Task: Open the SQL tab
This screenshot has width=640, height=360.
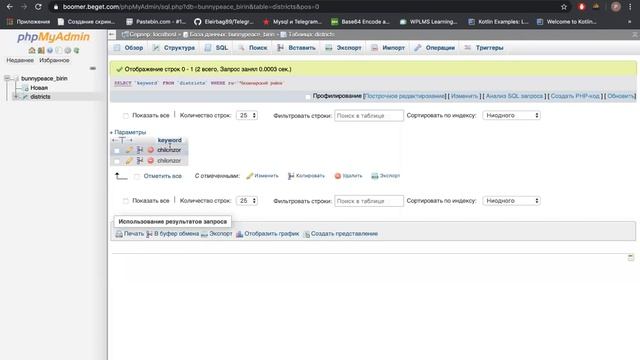Action: click(x=216, y=48)
